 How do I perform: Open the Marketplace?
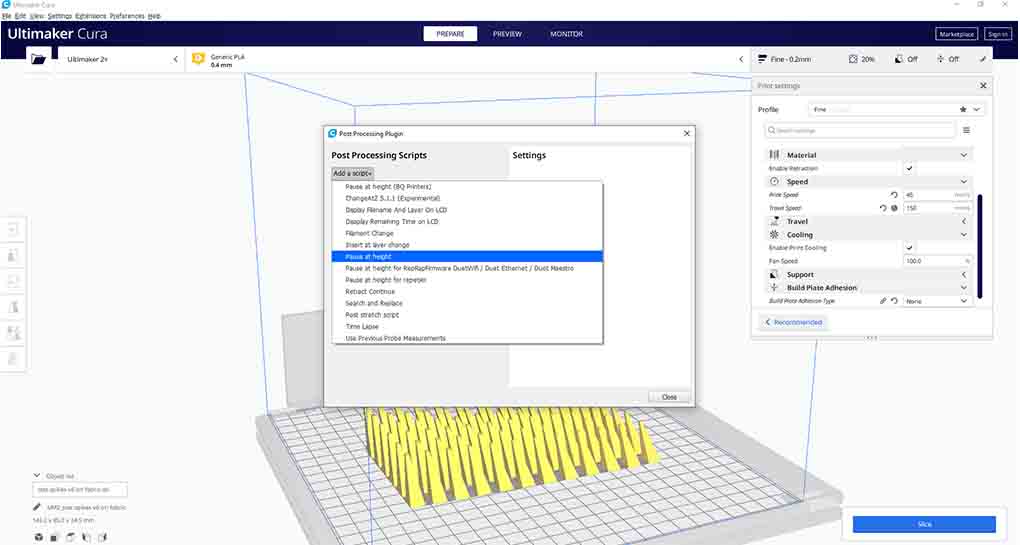click(956, 34)
